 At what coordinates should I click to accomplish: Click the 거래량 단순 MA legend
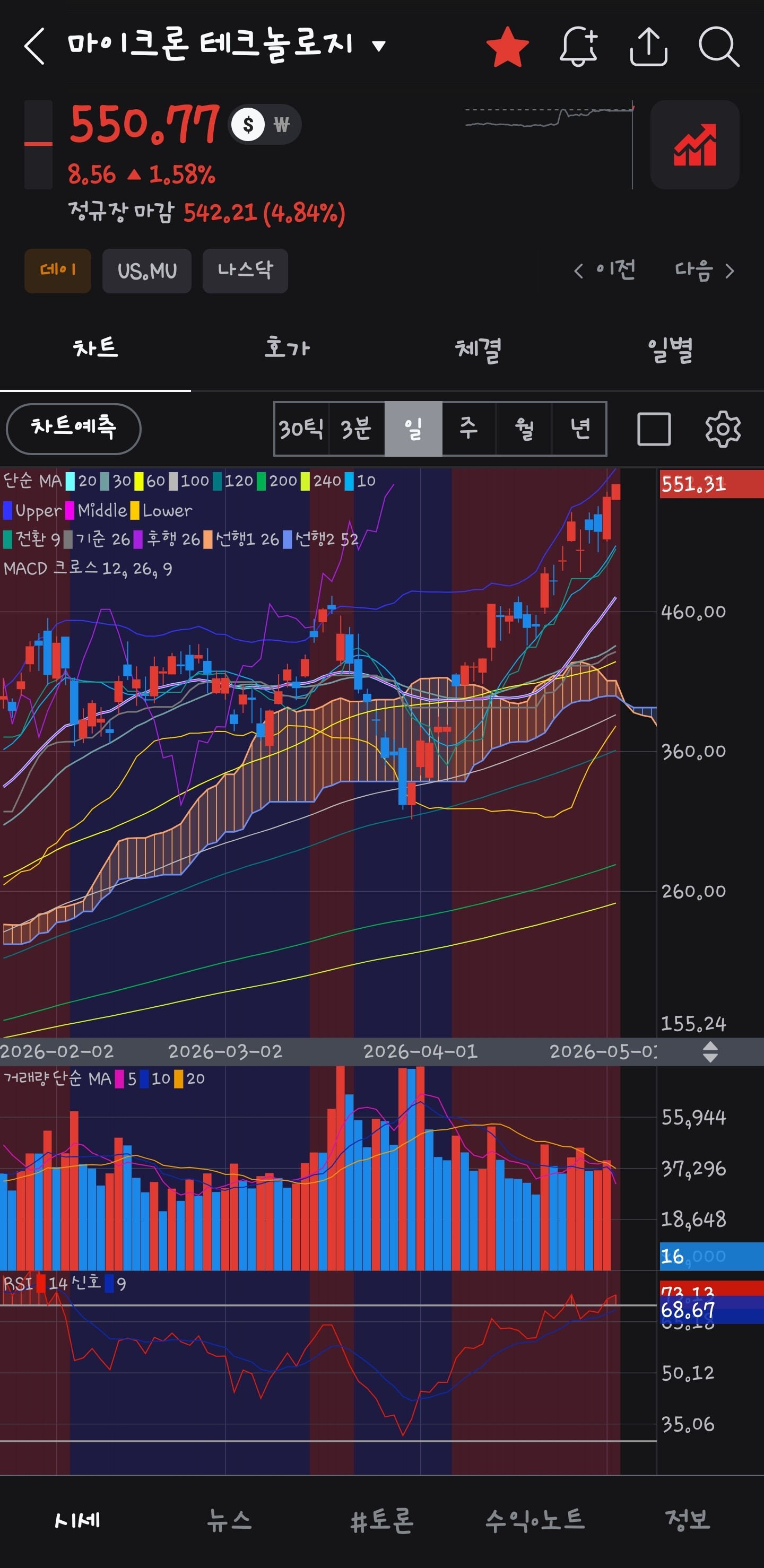click(x=57, y=1078)
